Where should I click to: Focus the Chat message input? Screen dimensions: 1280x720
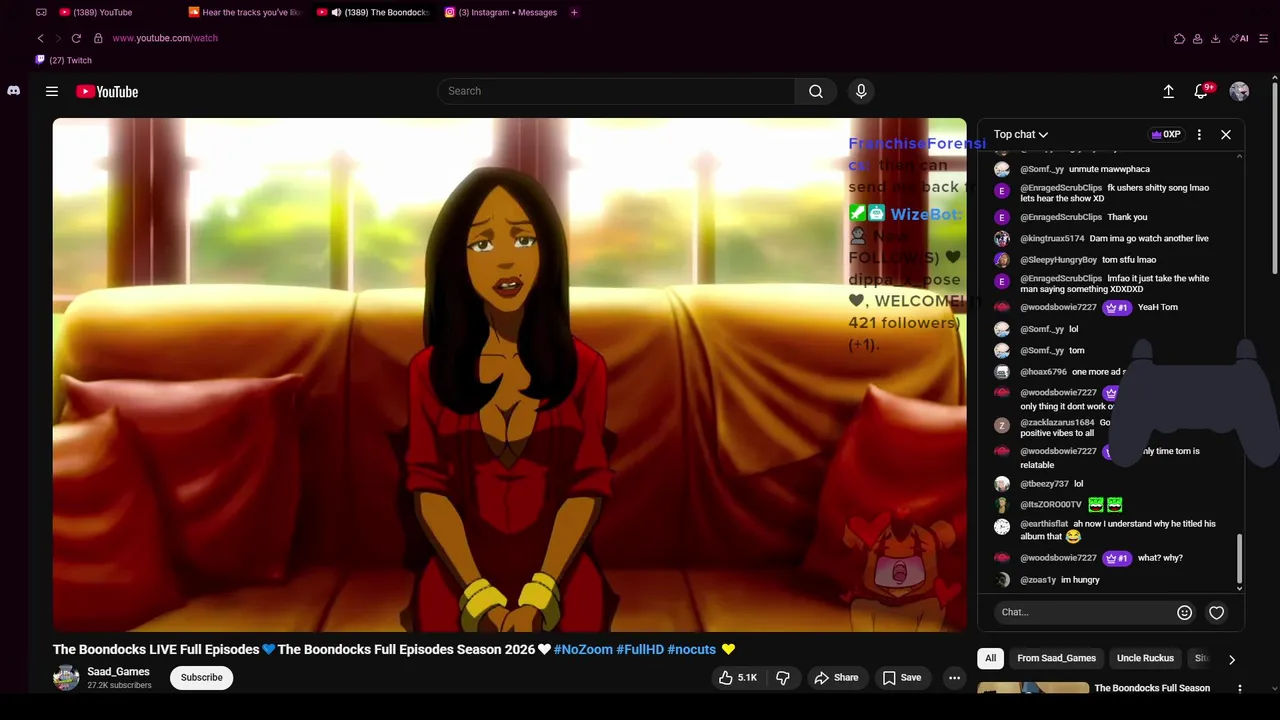(x=1085, y=612)
